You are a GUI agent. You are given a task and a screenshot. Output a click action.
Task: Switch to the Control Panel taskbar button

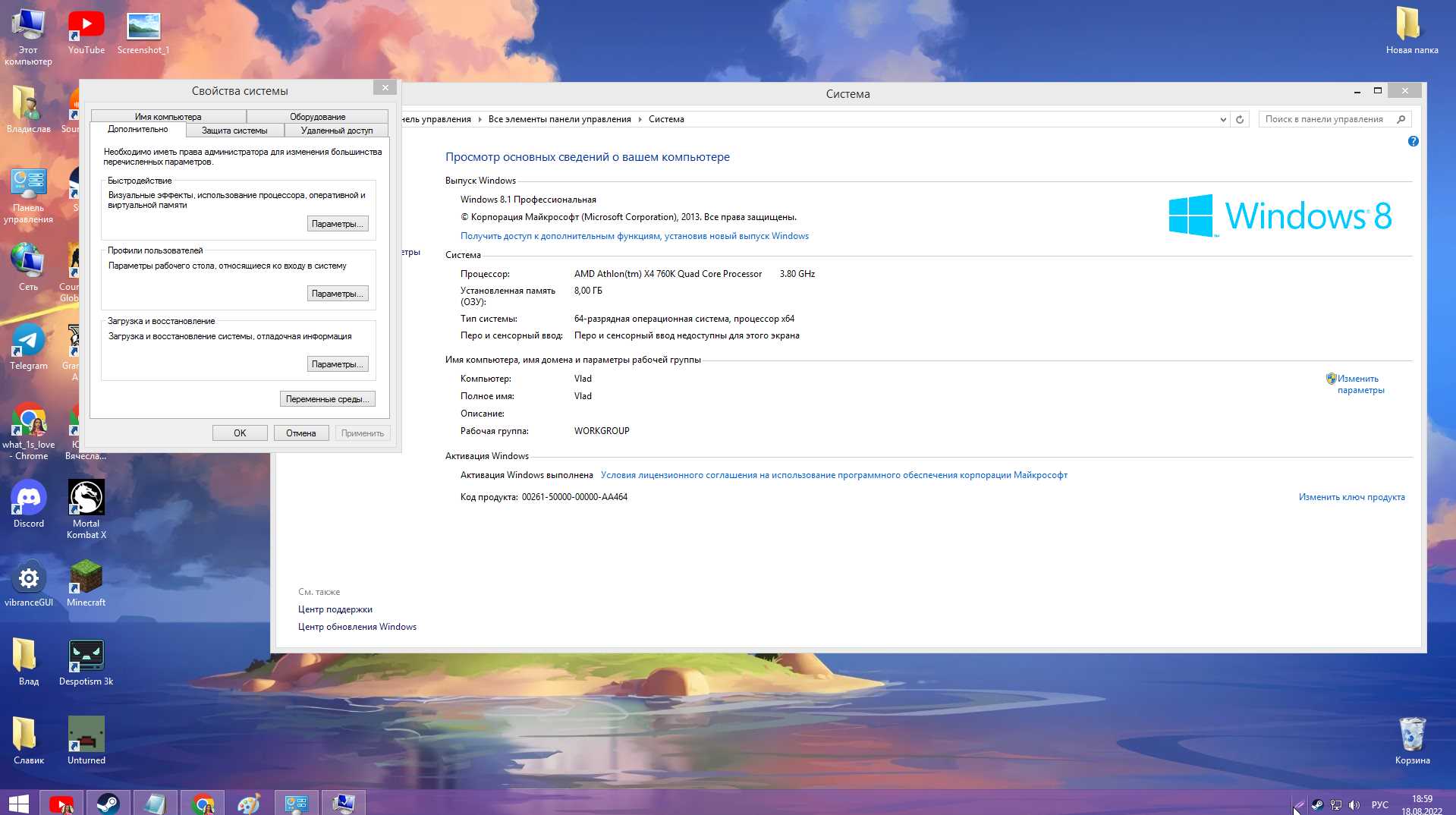click(x=296, y=803)
